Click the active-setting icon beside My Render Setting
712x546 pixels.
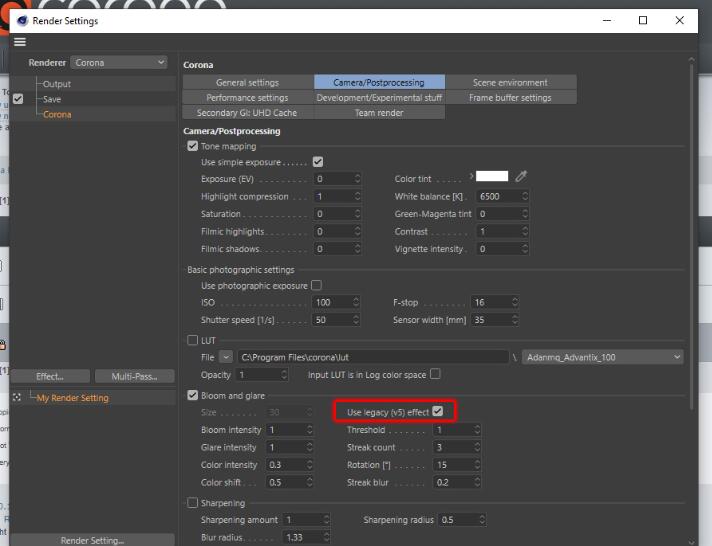(17, 397)
